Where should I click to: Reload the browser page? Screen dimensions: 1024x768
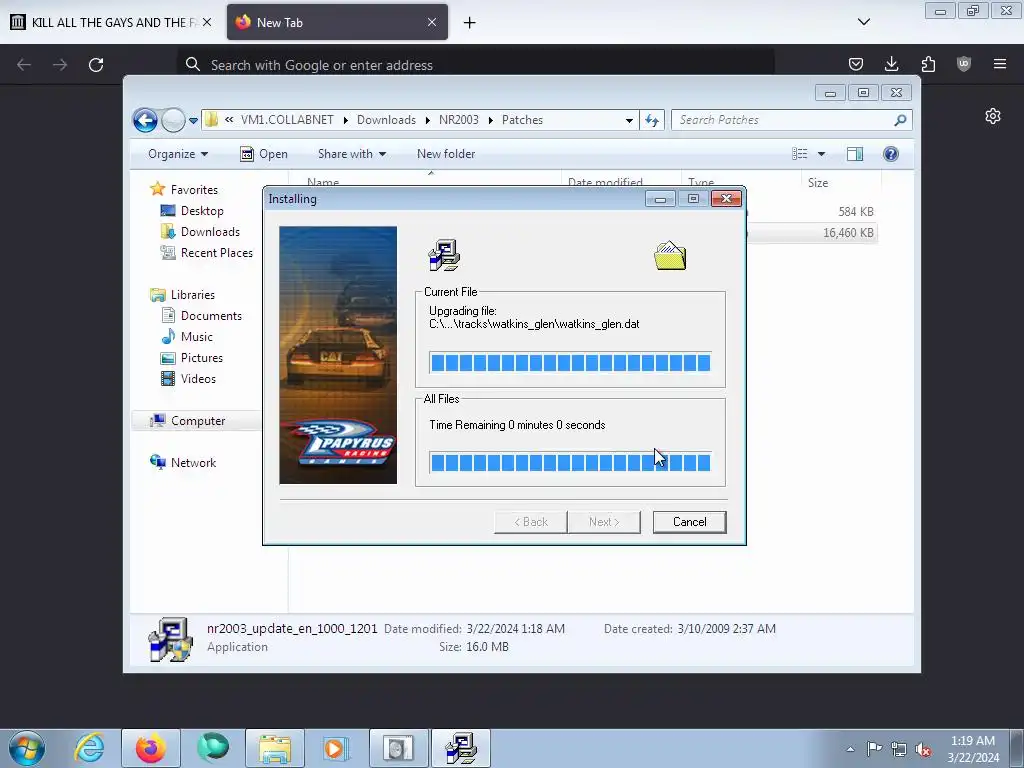coord(96,65)
